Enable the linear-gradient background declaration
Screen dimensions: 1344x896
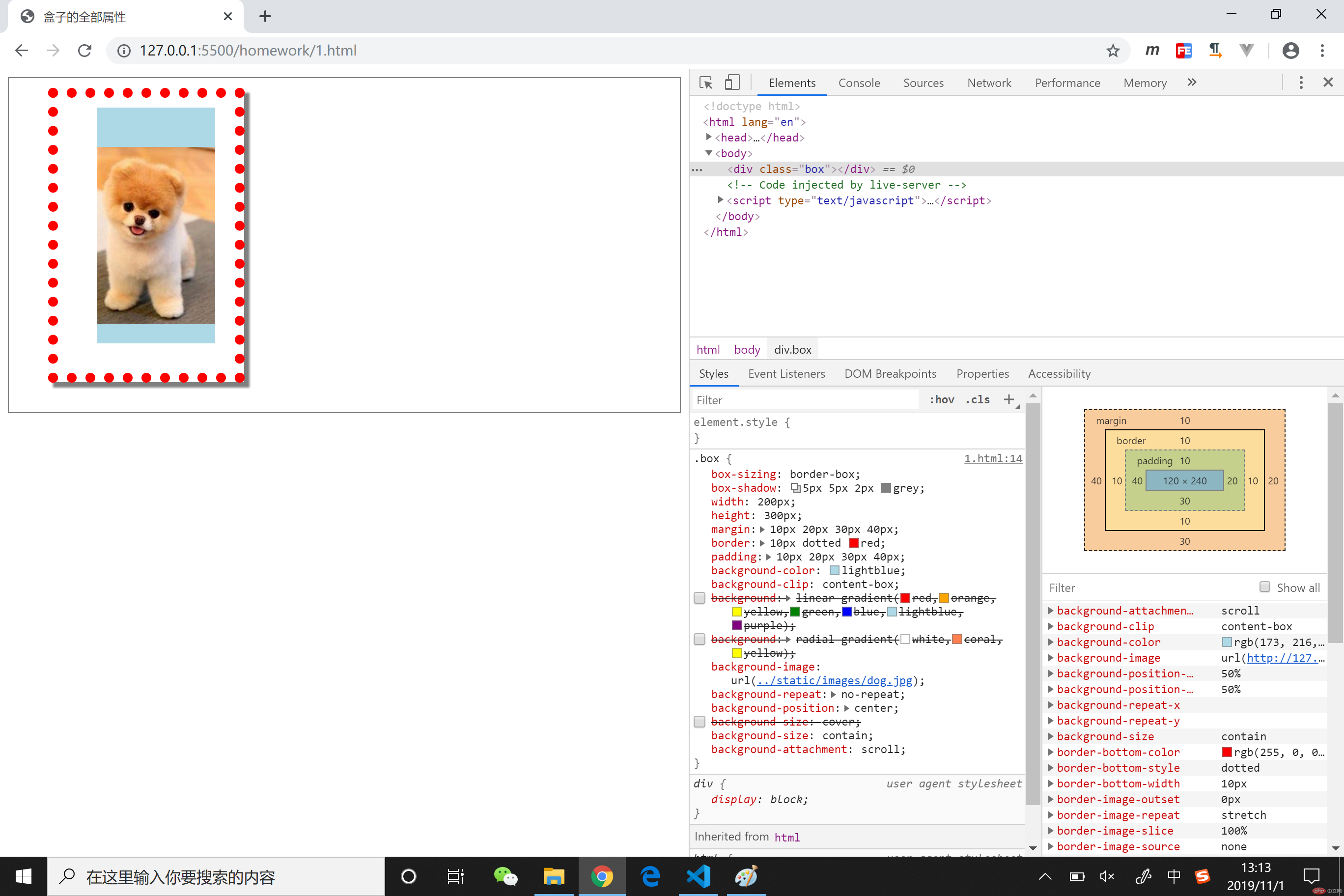tap(700, 598)
